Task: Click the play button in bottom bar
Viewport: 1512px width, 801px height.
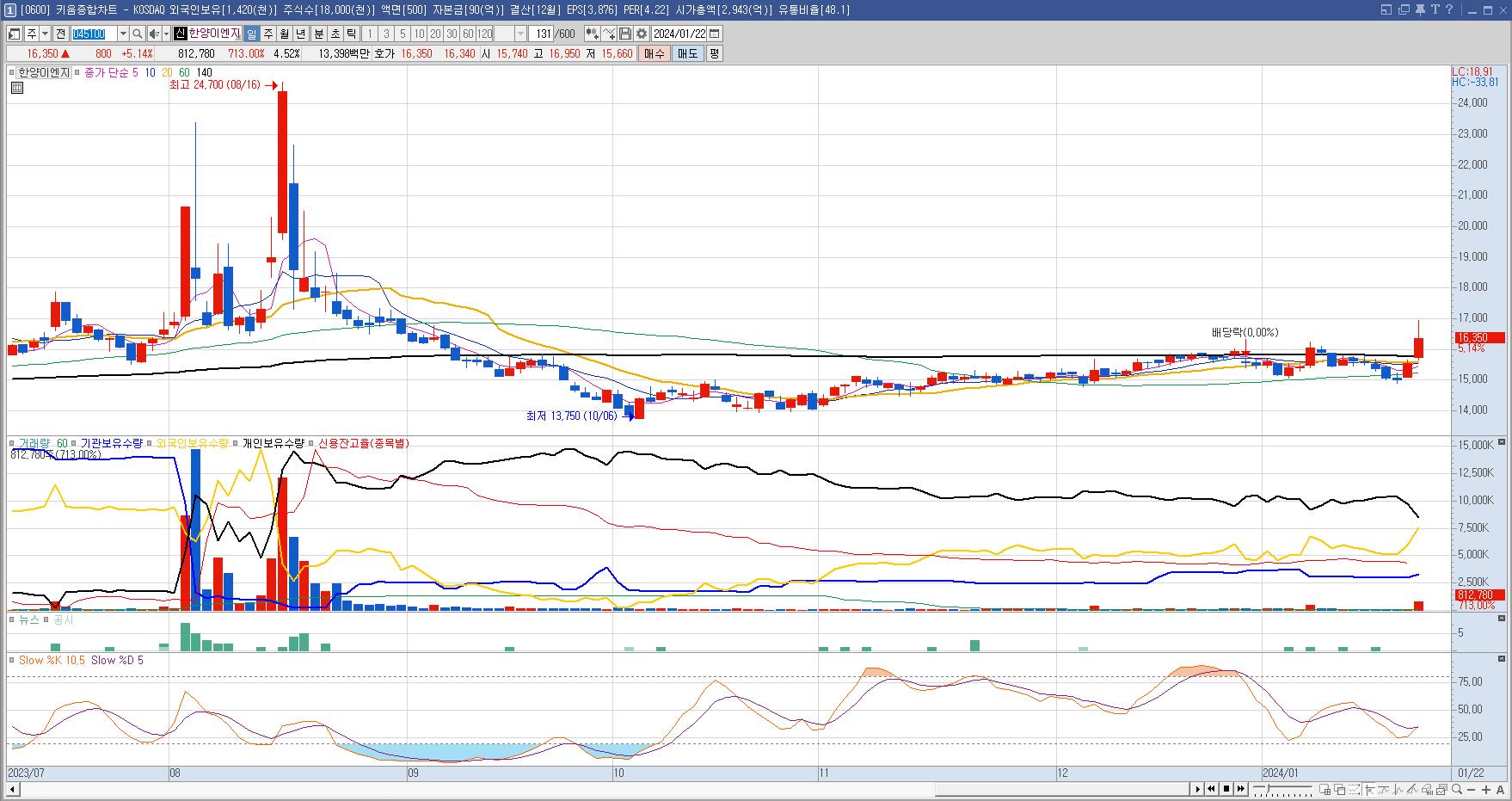Action: pos(1197,789)
